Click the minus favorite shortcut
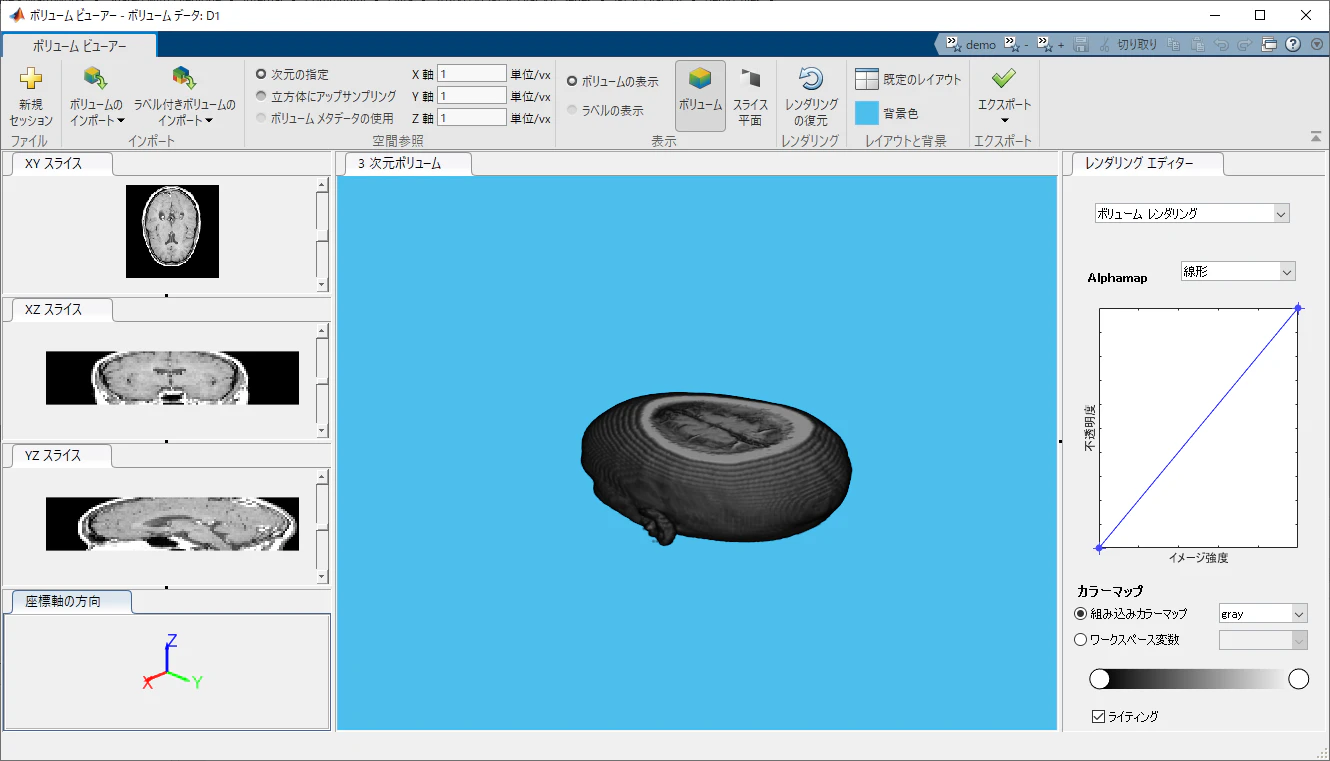The height and width of the screenshot is (761, 1330). coord(1016,44)
